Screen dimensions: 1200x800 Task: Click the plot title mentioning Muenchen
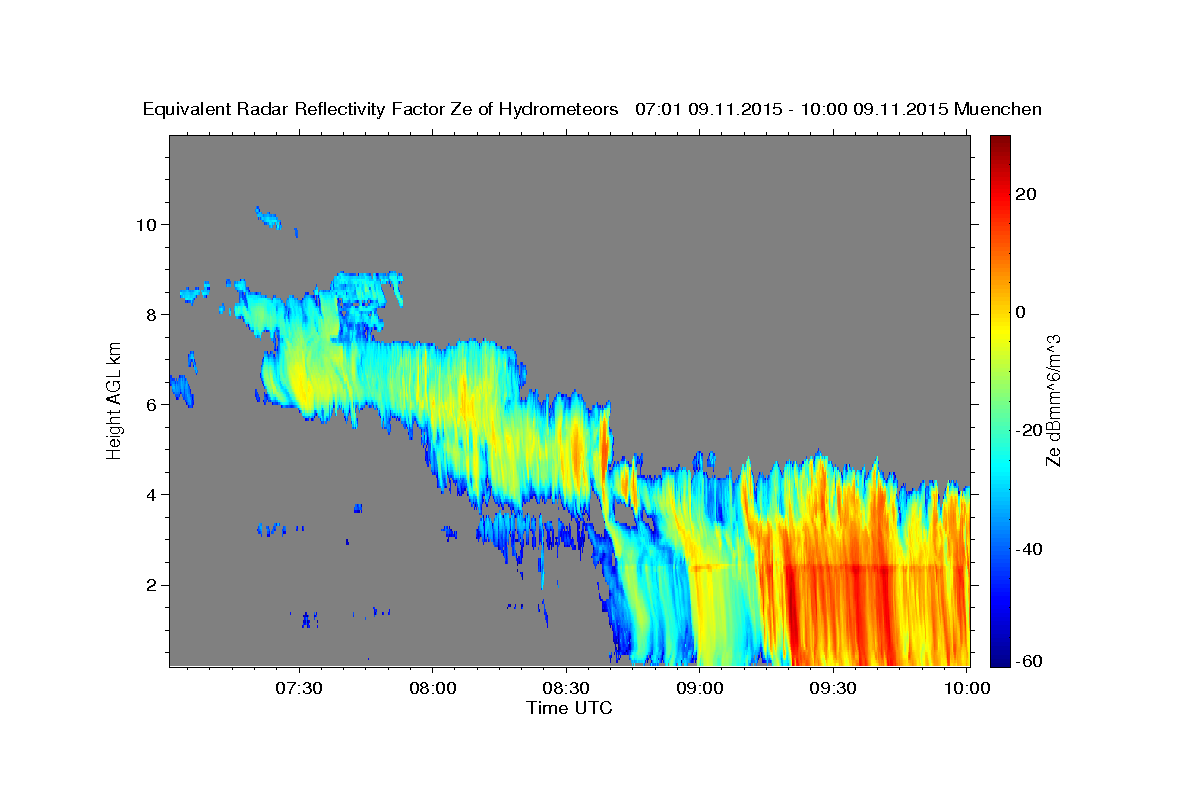pos(592,109)
